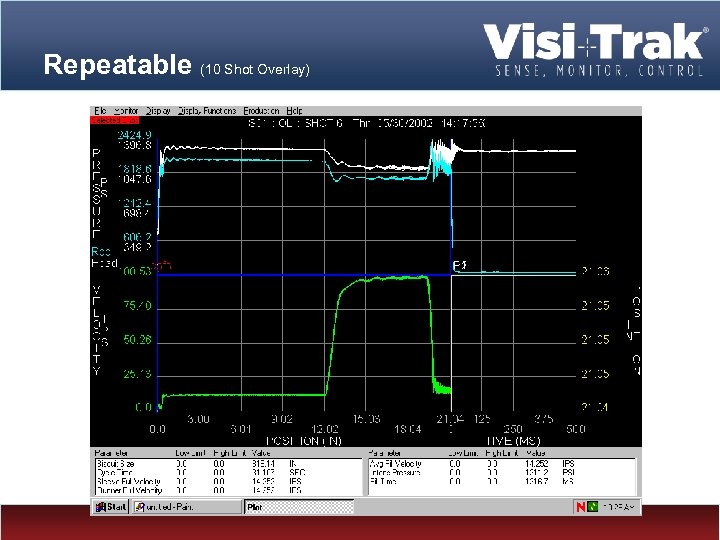
Task: Click the Parameter header in the left table
Action: pyautogui.click(x=111, y=453)
